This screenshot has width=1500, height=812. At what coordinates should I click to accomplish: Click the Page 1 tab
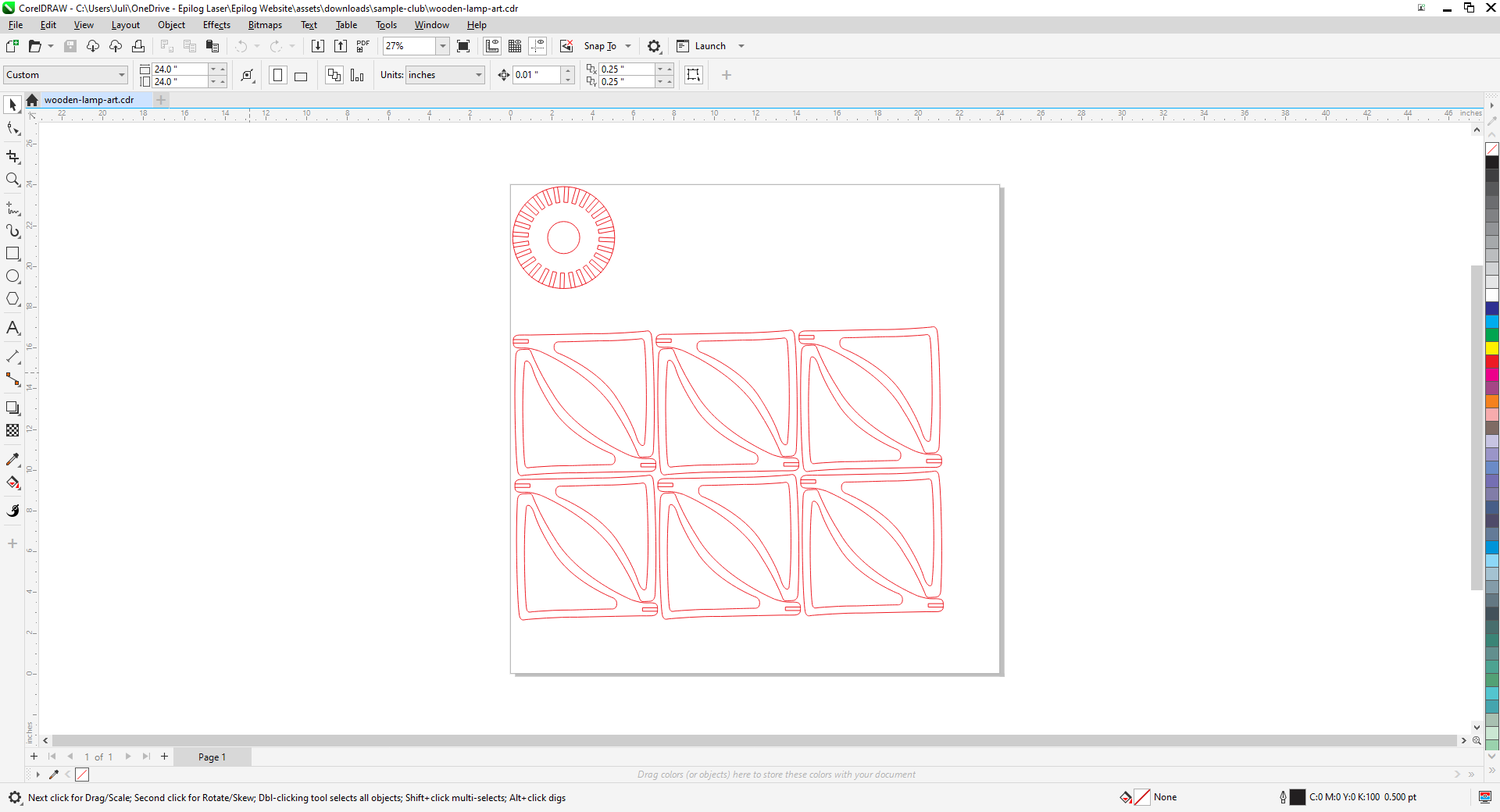pyautogui.click(x=212, y=757)
